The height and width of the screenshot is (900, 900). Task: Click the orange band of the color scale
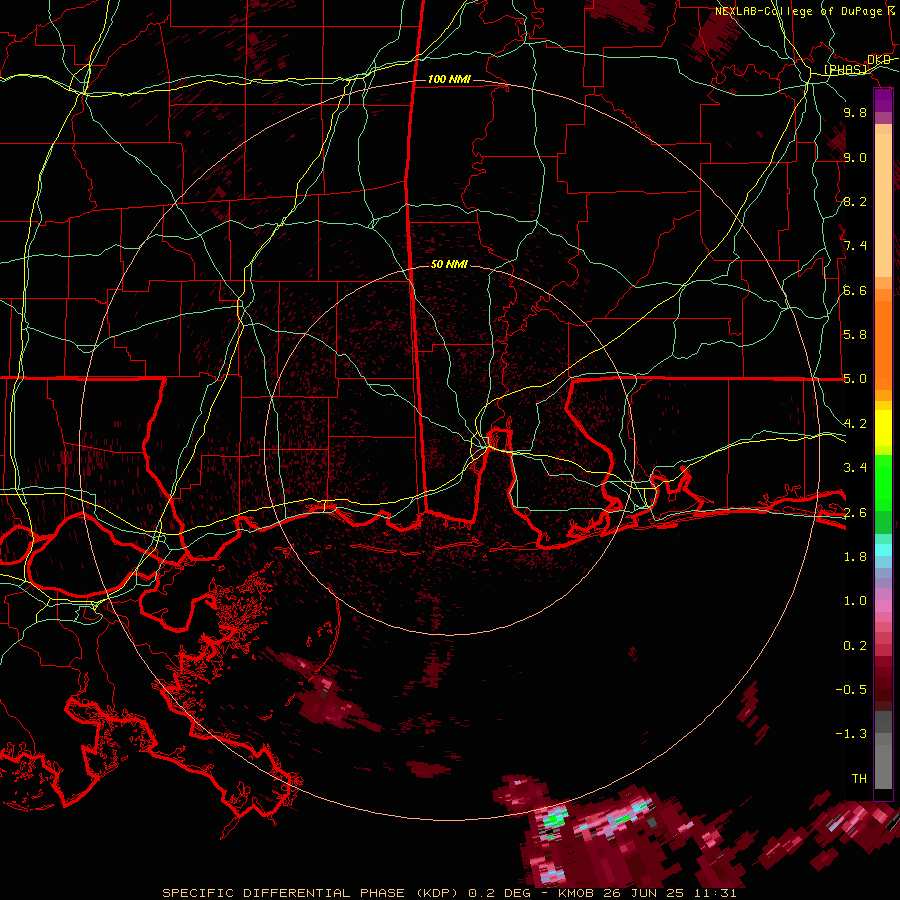883,346
